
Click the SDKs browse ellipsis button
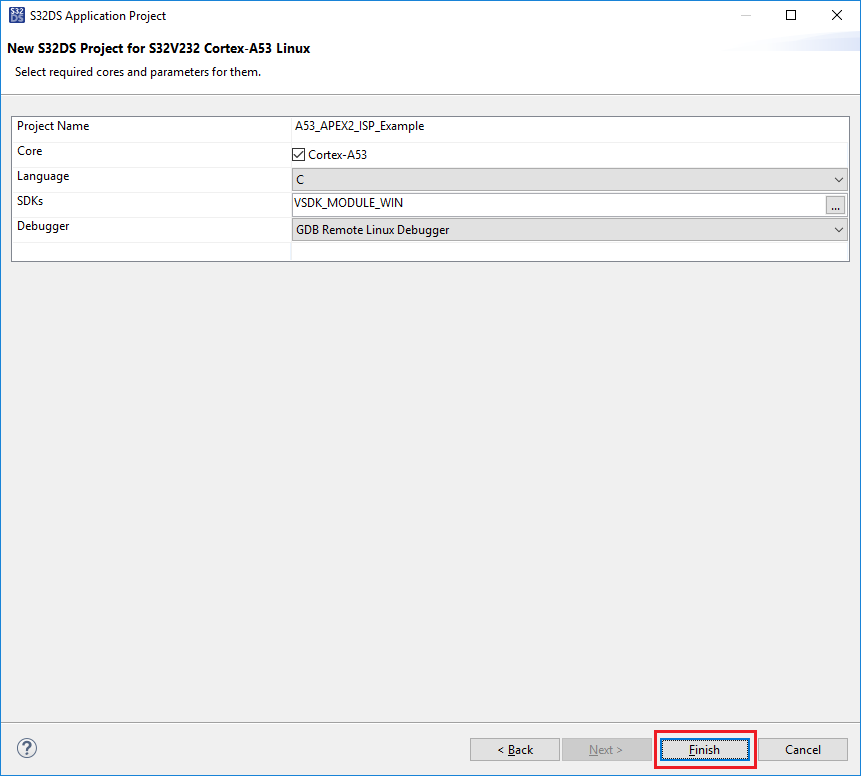pyautogui.click(x=835, y=205)
